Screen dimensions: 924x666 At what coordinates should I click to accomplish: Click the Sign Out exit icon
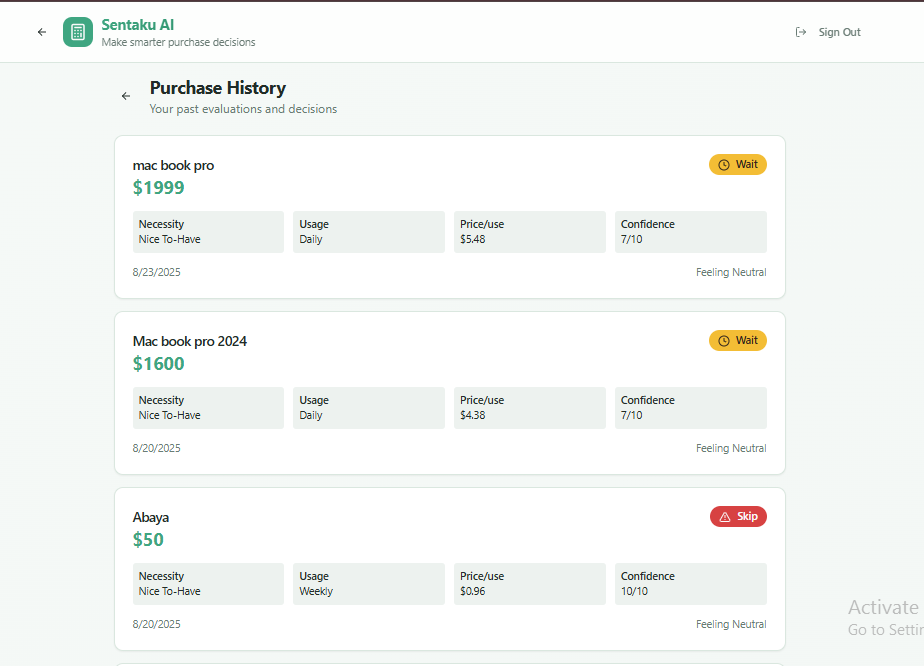[x=801, y=32]
